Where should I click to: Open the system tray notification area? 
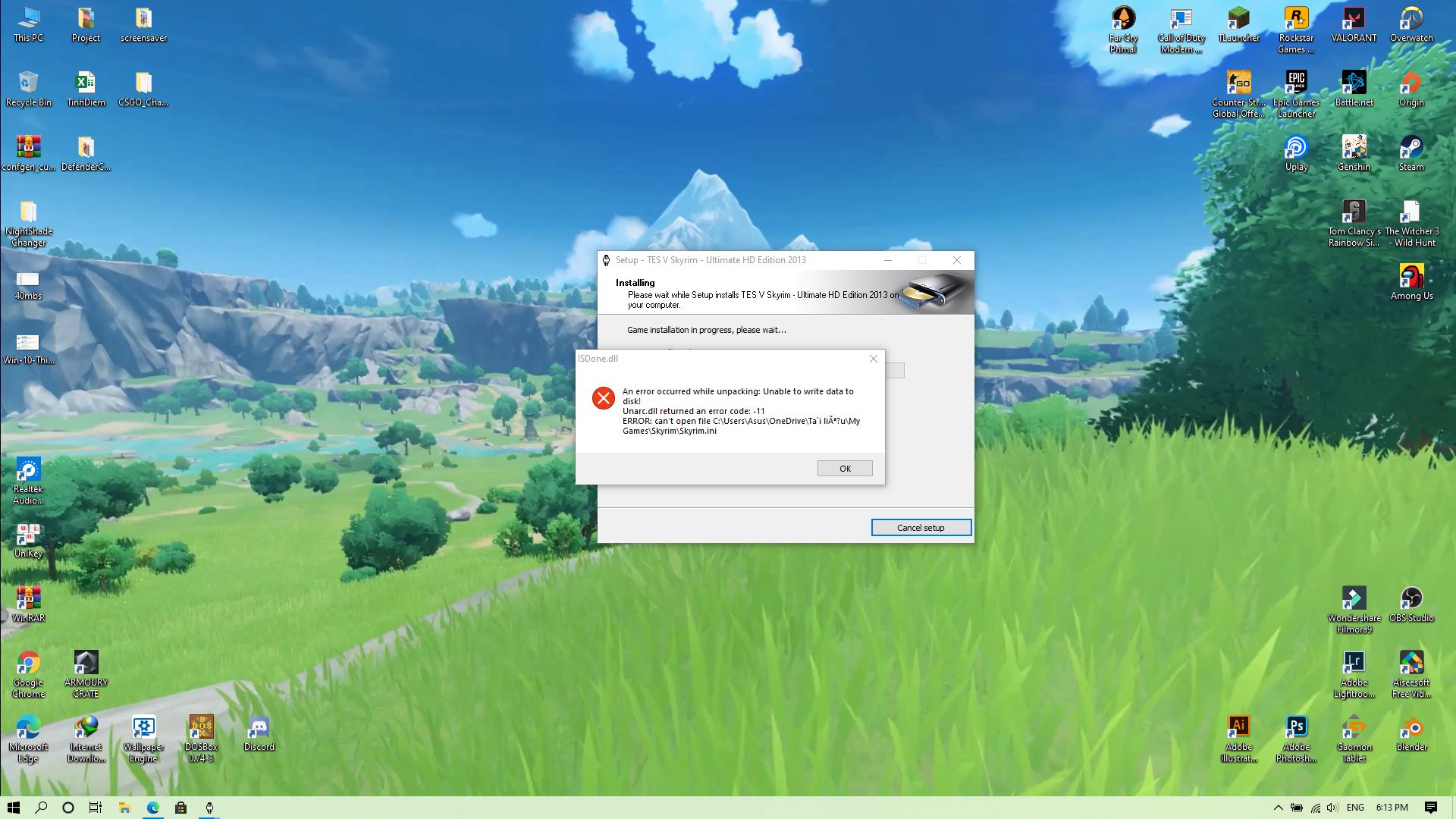tap(1279, 807)
